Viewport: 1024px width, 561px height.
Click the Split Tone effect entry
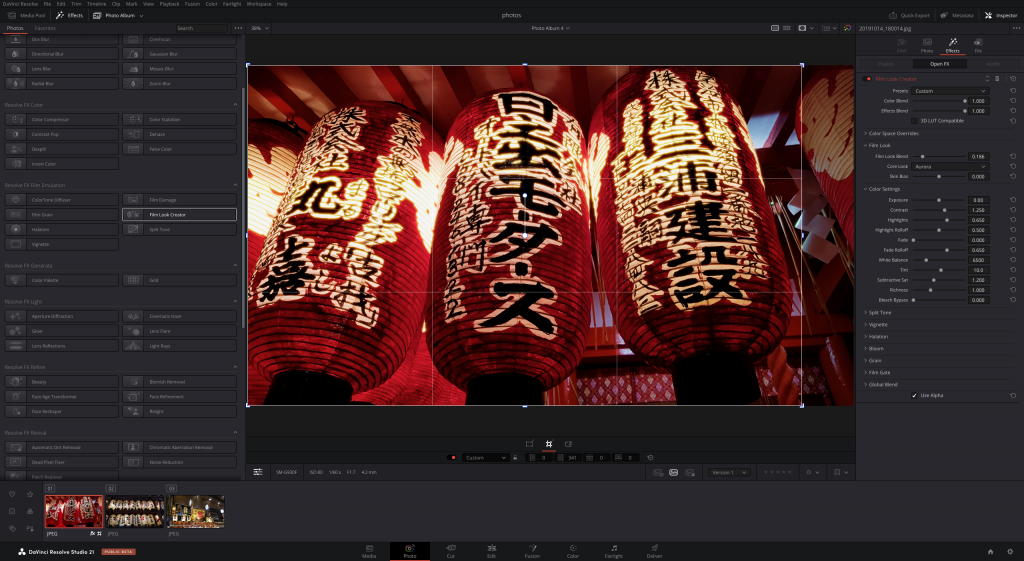(180, 229)
